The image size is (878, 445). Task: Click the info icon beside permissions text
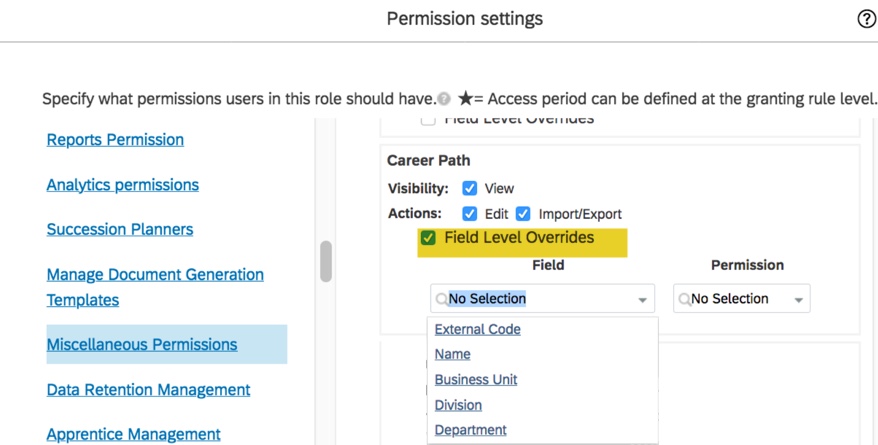444,100
